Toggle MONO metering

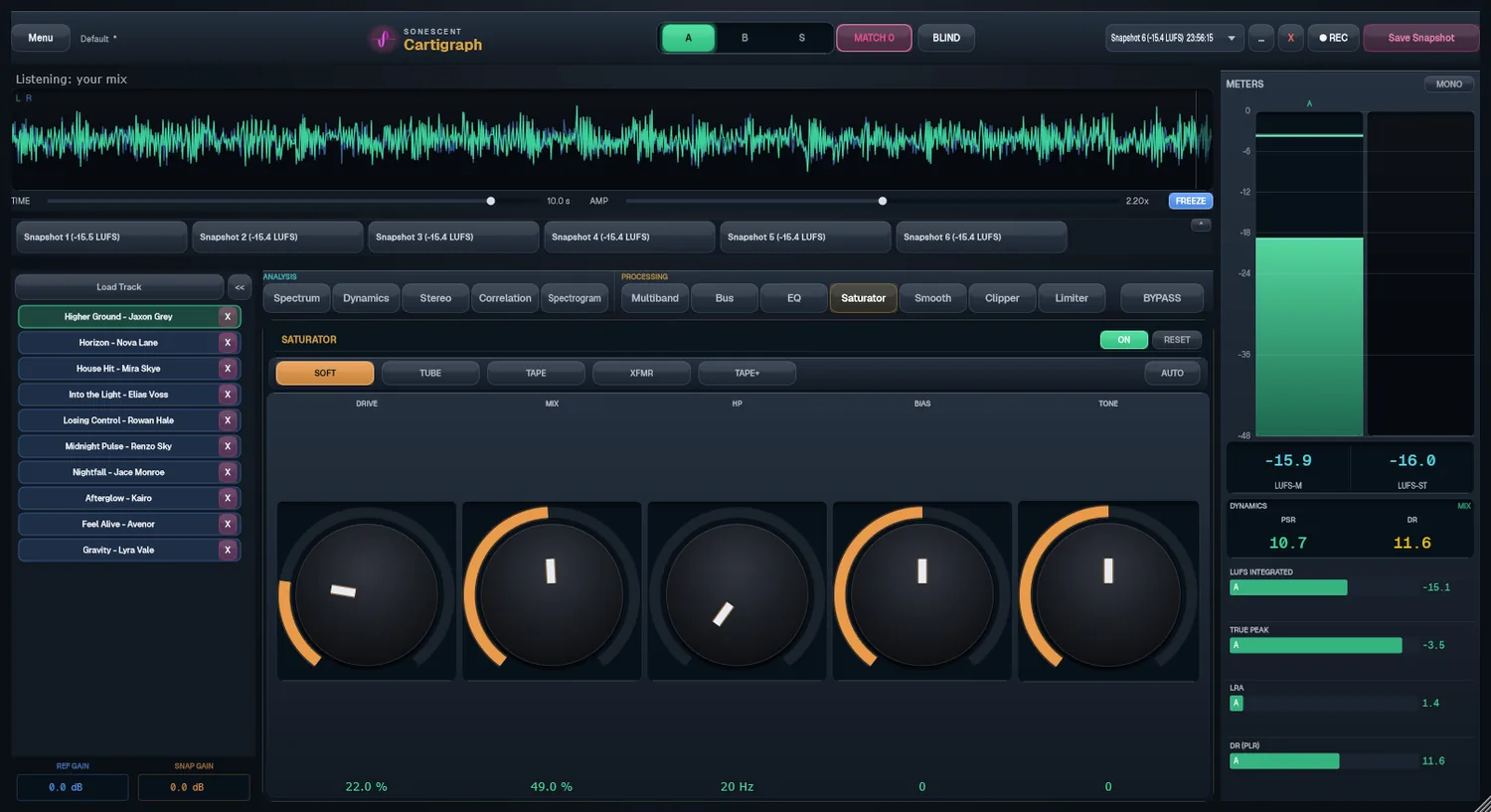(1448, 84)
